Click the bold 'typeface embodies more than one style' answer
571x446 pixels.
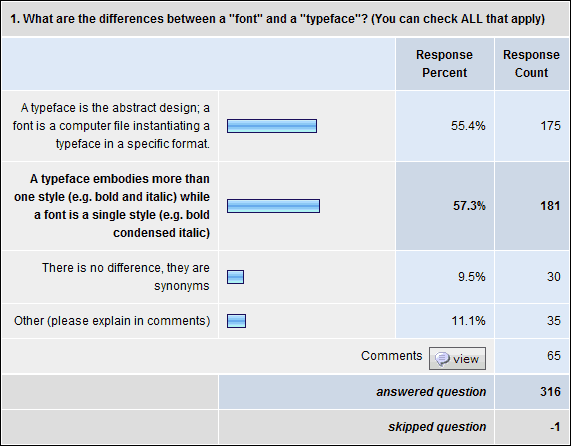click(x=112, y=206)
